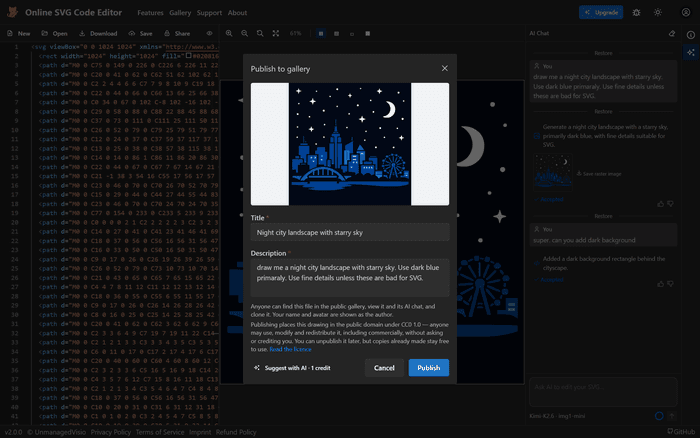Click the UnmanagedVisio footer link
This screenshot has width=700, height=438.
(57, 432)
